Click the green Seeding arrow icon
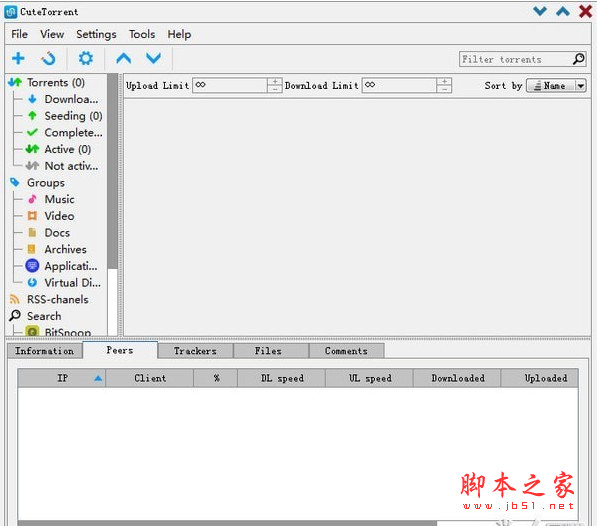 [32, 116]
